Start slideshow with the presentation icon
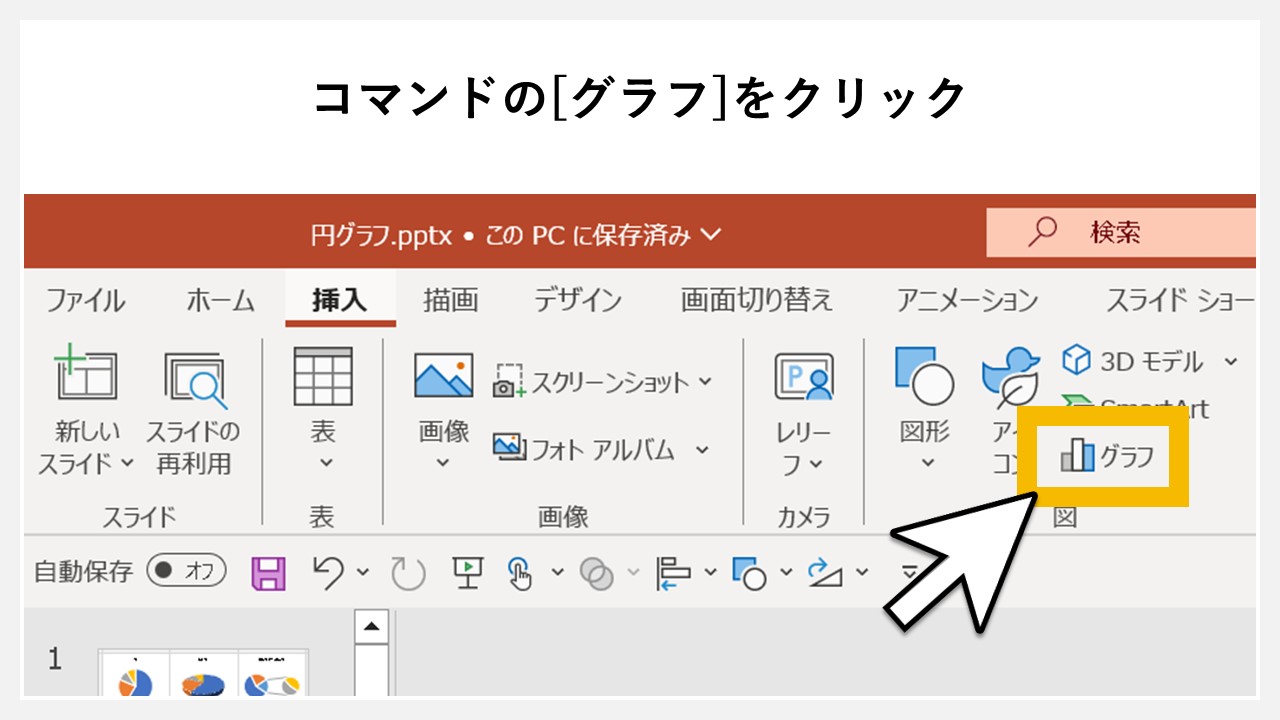The width and height of the screenshot is (1280, 720). pos(466,573)
